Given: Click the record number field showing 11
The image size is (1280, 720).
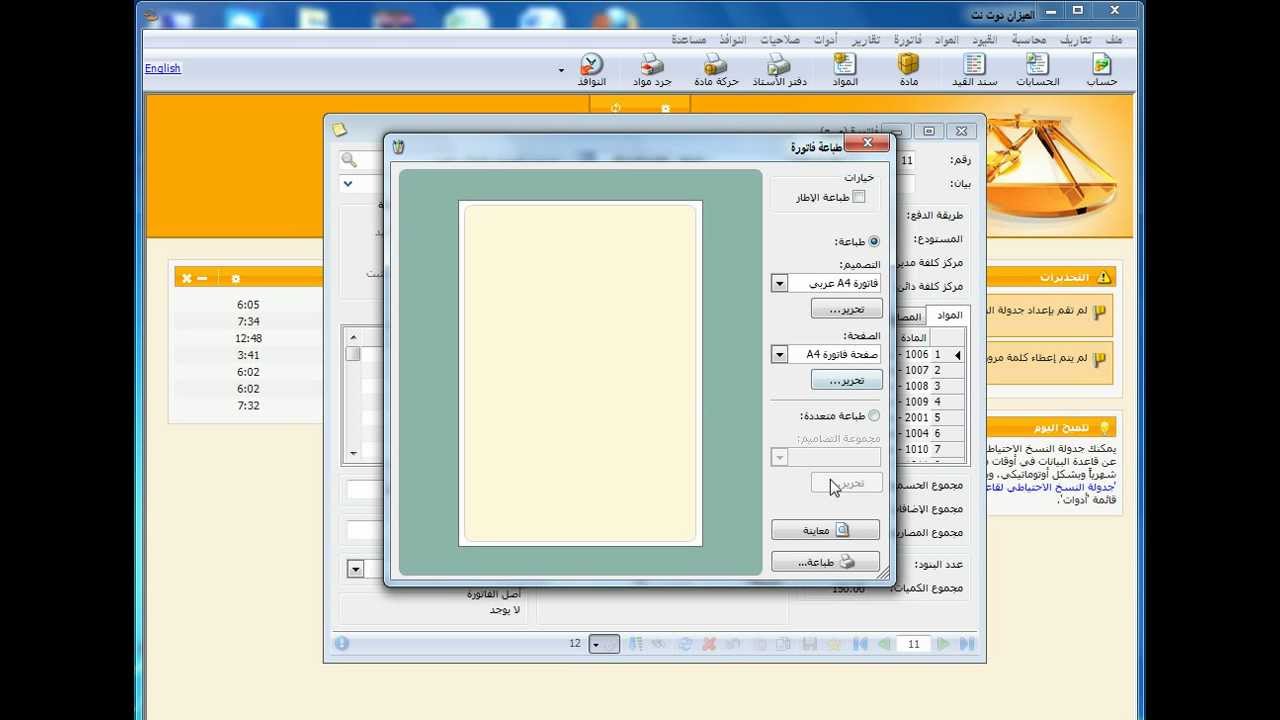Looking at the screenshot, I should 913,644.
